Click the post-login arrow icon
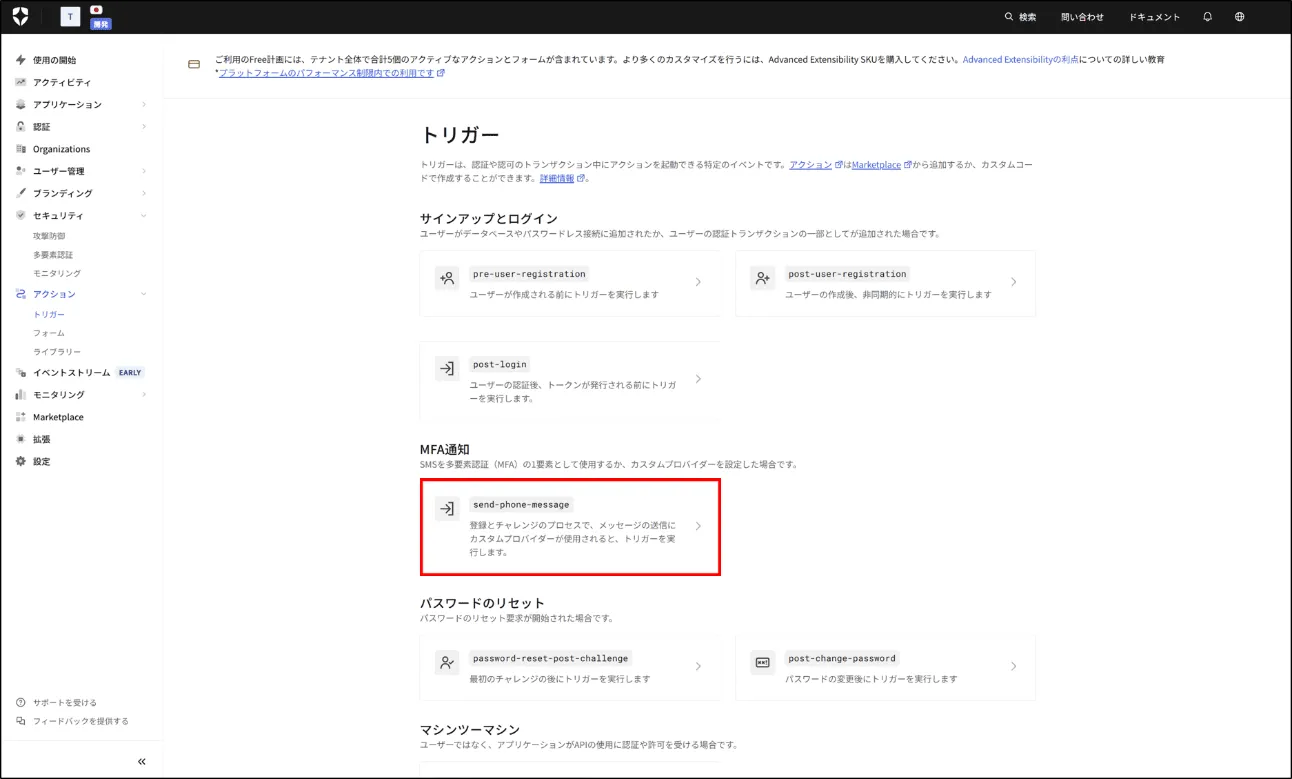Screen dimensions: 1292x779 click(447, 369)
